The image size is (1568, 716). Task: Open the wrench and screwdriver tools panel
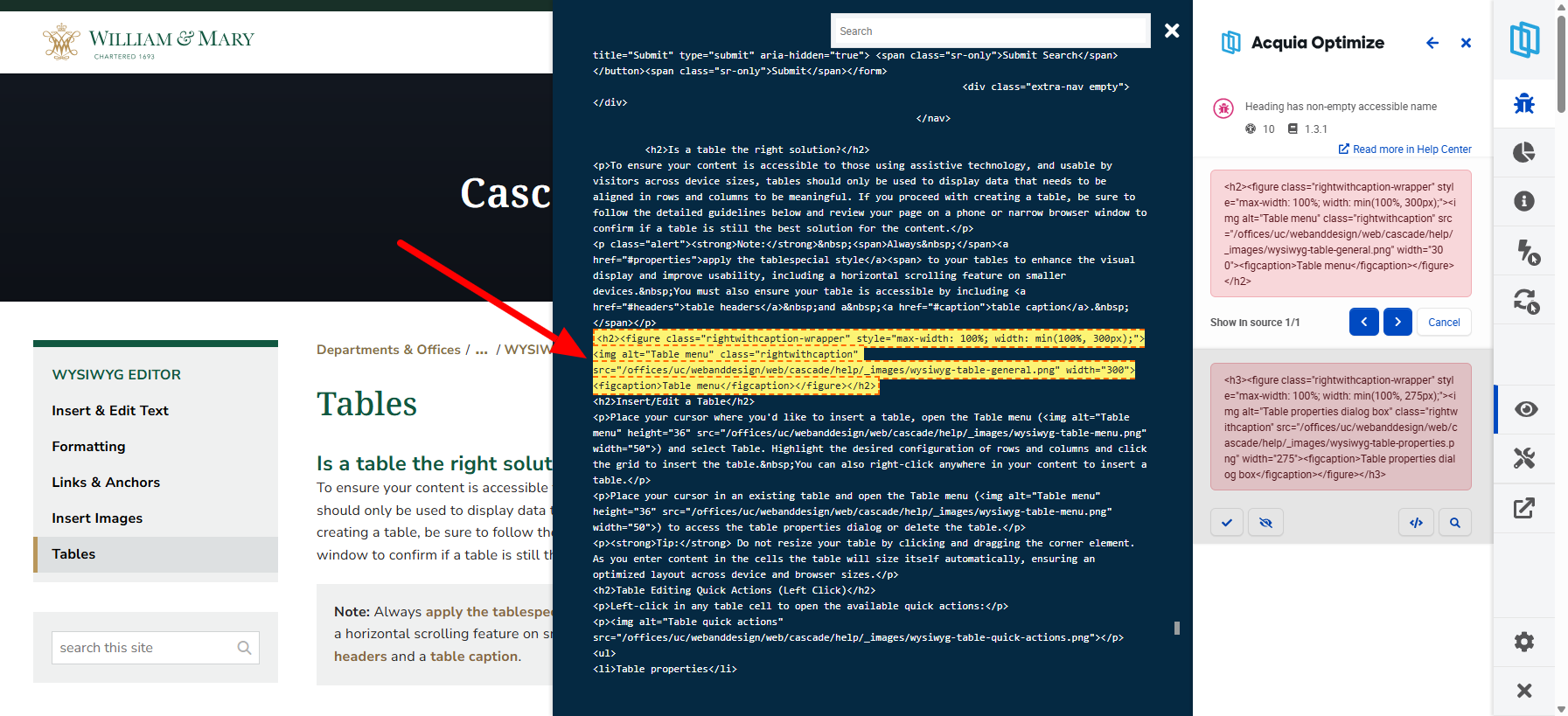click(1524, 458)
